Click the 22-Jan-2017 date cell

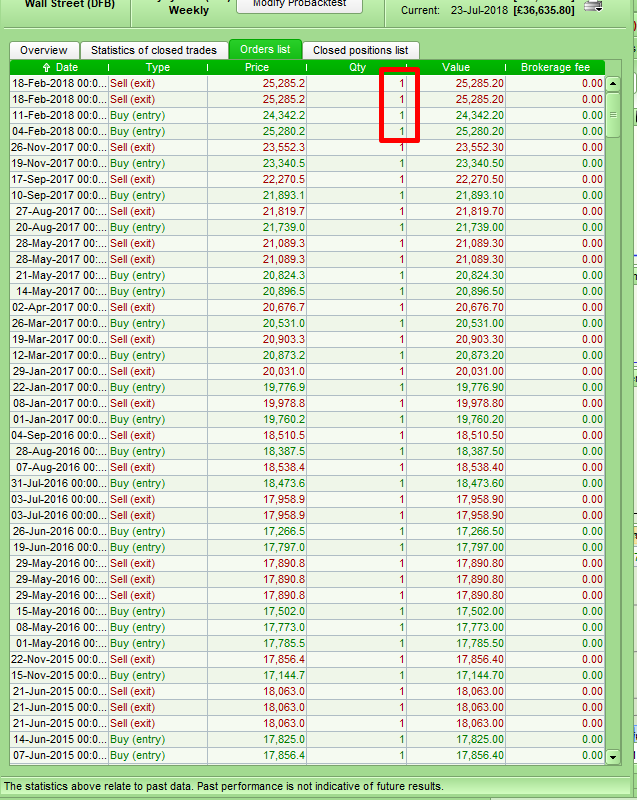pyautogui.click(x=59, y=387)
